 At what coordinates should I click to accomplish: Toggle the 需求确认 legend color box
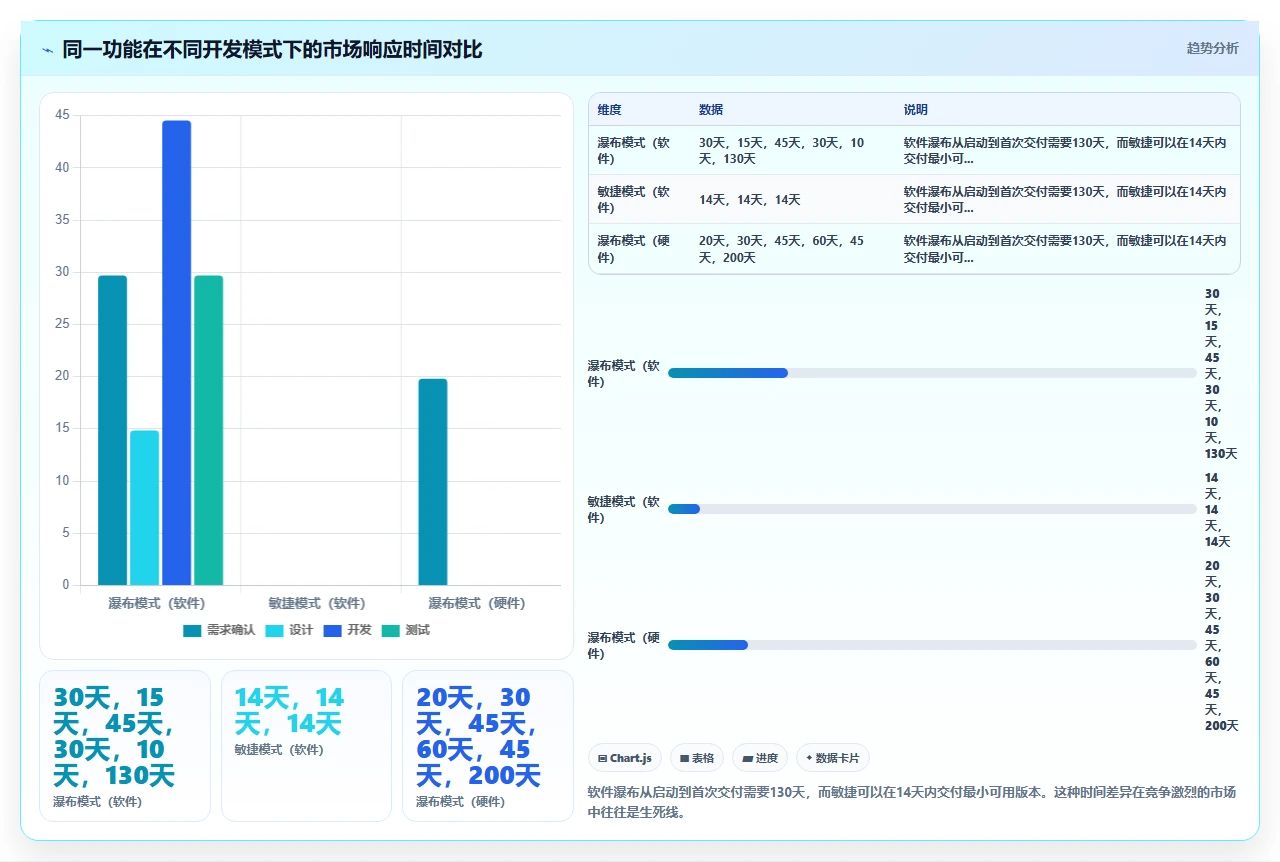193,631
